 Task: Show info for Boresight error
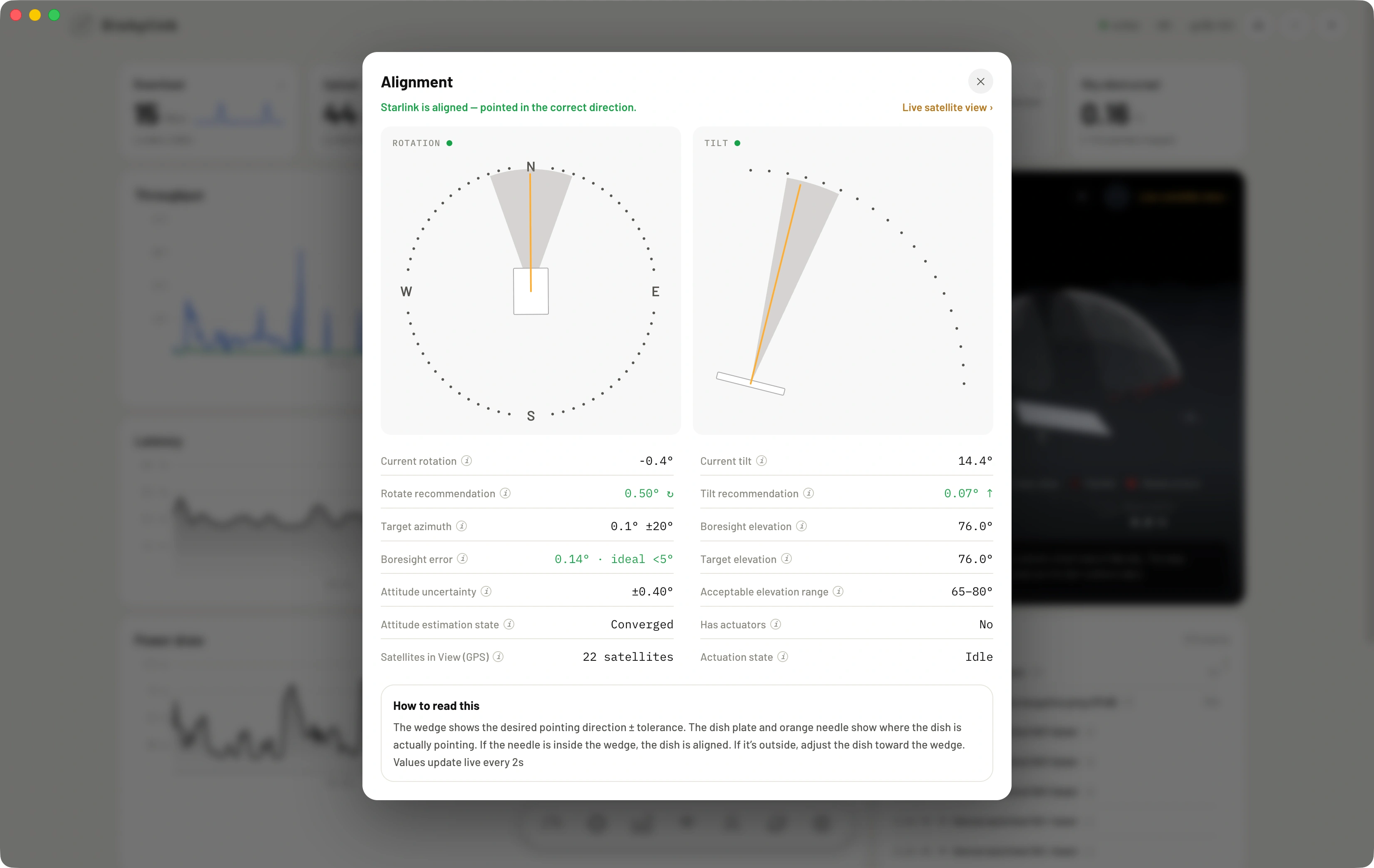463,559
